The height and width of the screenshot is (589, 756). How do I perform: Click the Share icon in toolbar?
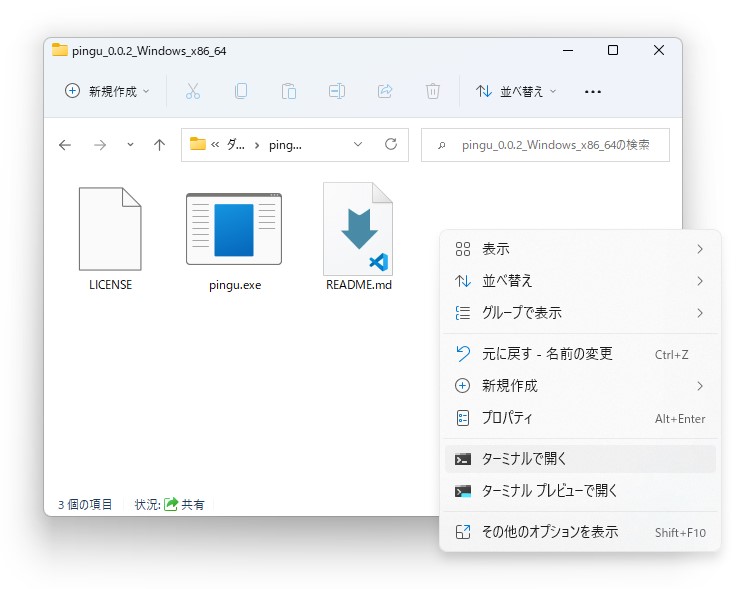click(385, 91)
